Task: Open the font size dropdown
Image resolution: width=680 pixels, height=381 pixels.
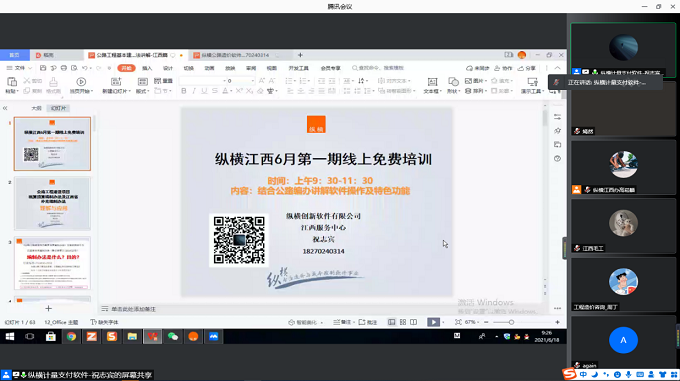Action: pos(252,81)
